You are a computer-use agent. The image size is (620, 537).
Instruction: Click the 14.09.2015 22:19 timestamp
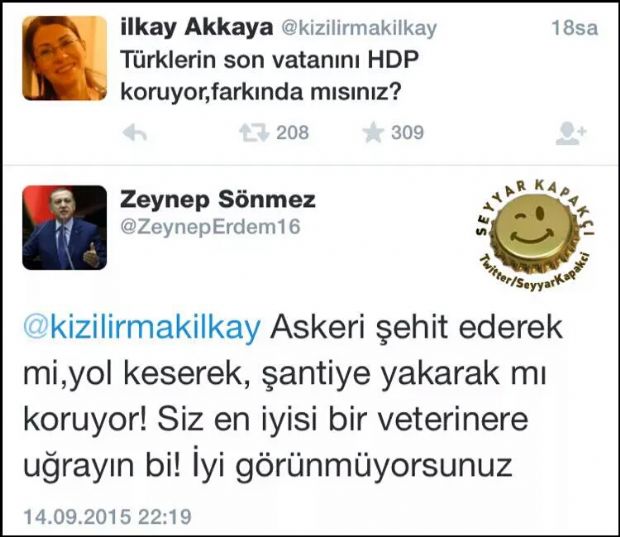pos(108,516)
